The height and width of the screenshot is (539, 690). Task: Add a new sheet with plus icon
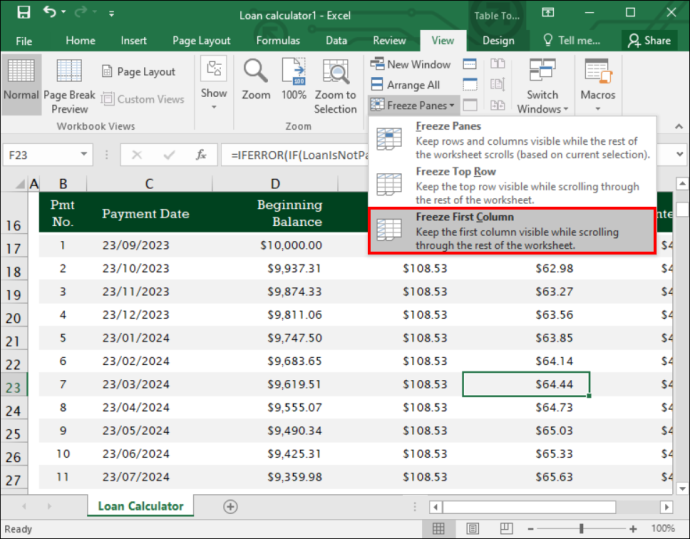230,506
